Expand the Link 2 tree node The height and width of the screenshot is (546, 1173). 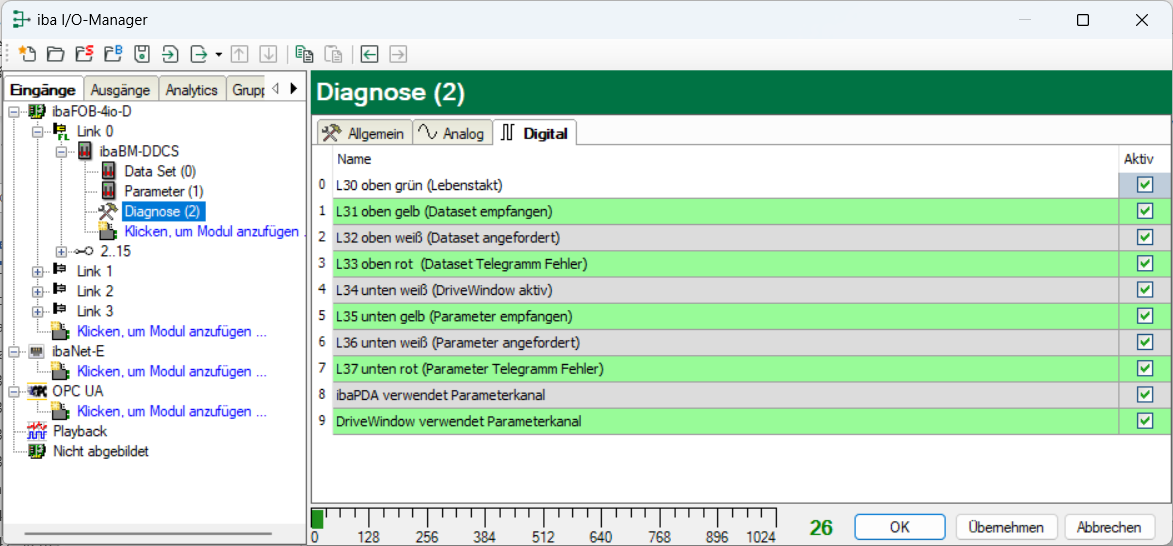[37, 291]
